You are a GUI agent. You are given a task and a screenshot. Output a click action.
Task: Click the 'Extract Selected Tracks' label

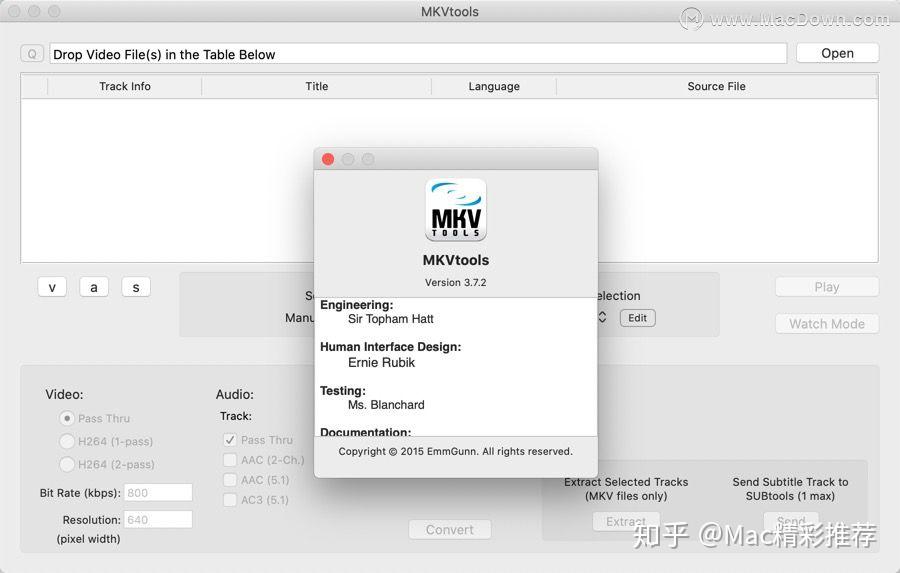626,482
